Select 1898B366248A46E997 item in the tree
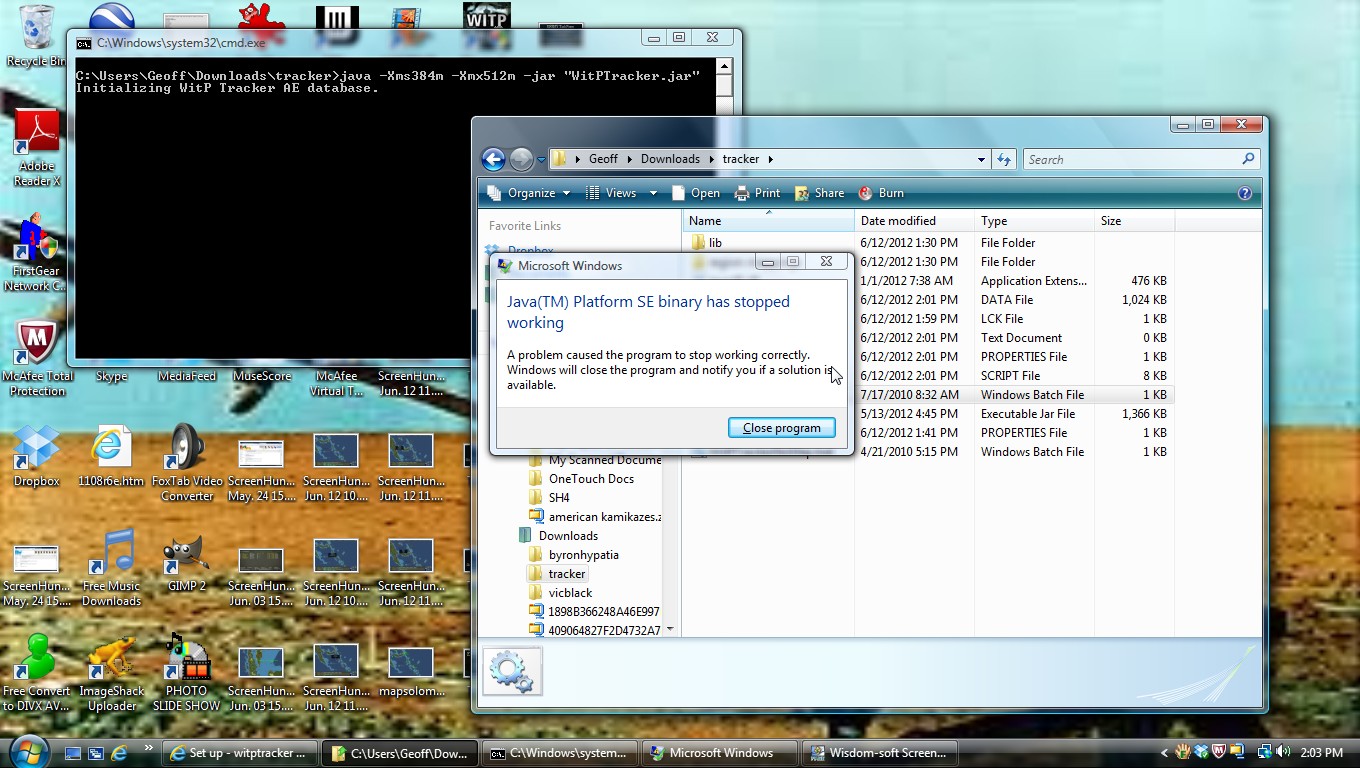This screenshot has width=1360, height=768. 603,612
